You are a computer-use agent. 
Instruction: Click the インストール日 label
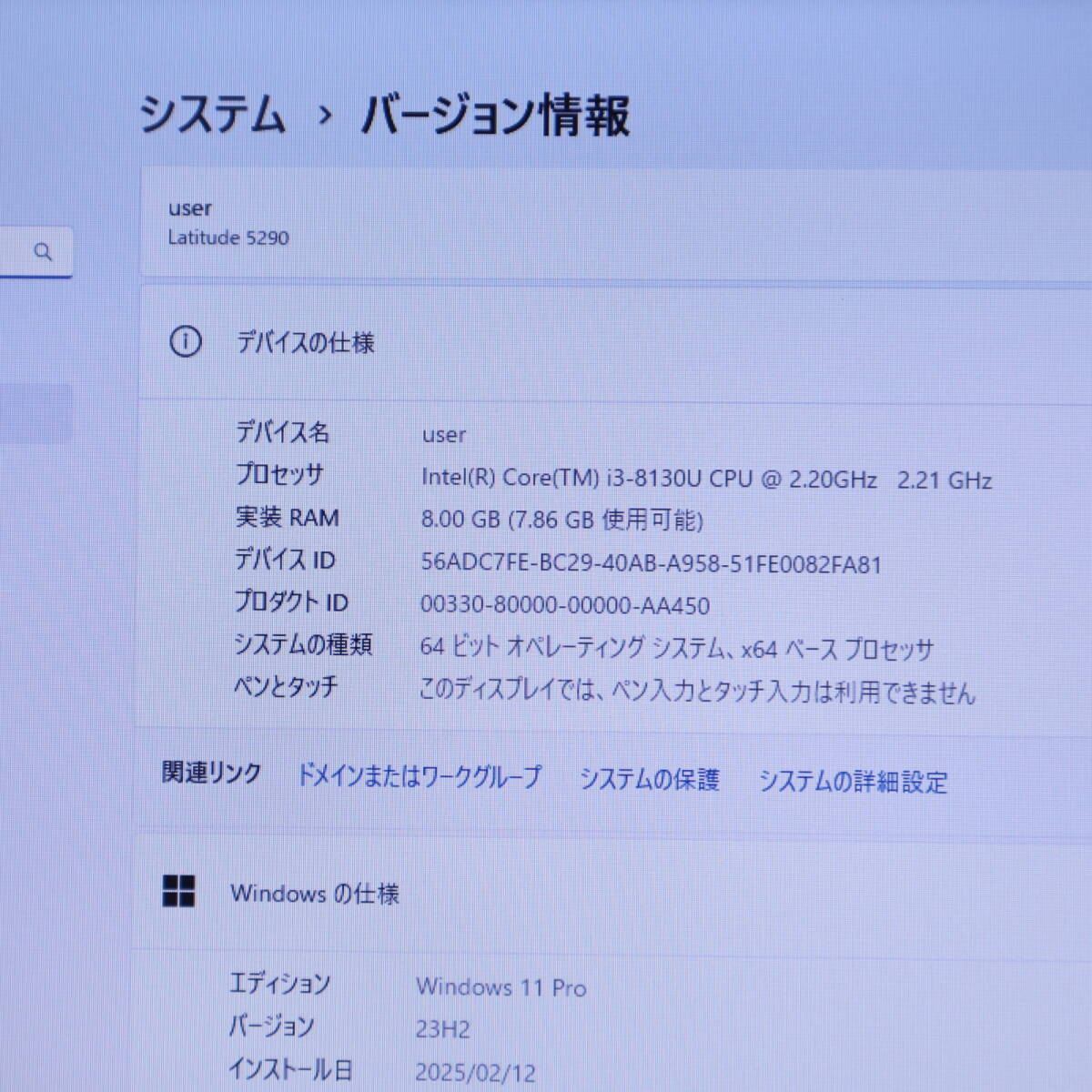(290, 1068)
